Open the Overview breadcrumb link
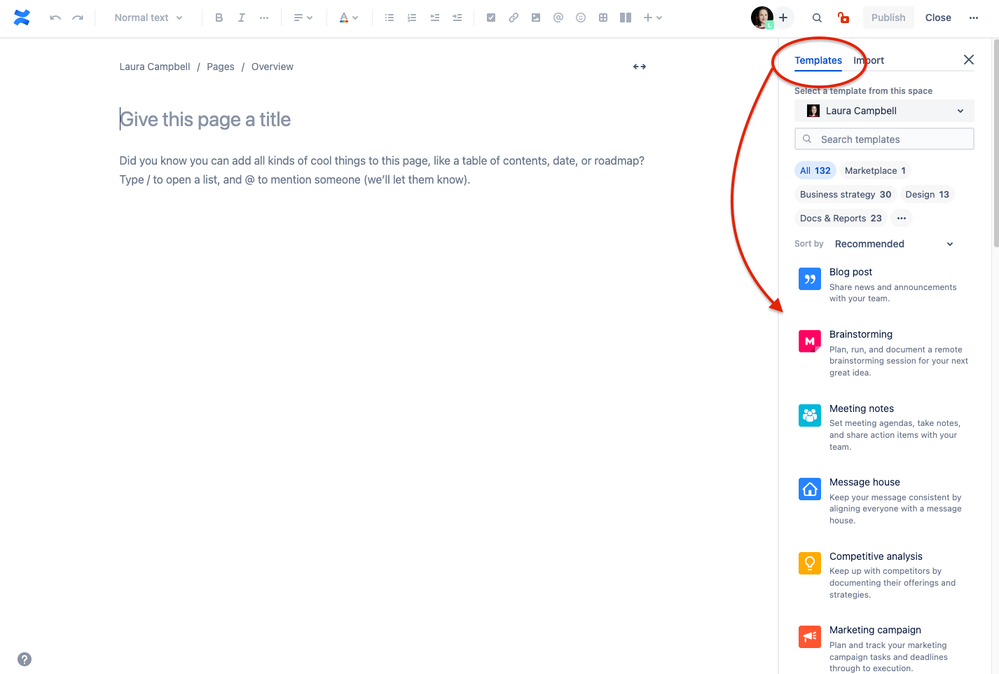Screen dimensions: 999x674 (x=272, y=66)
